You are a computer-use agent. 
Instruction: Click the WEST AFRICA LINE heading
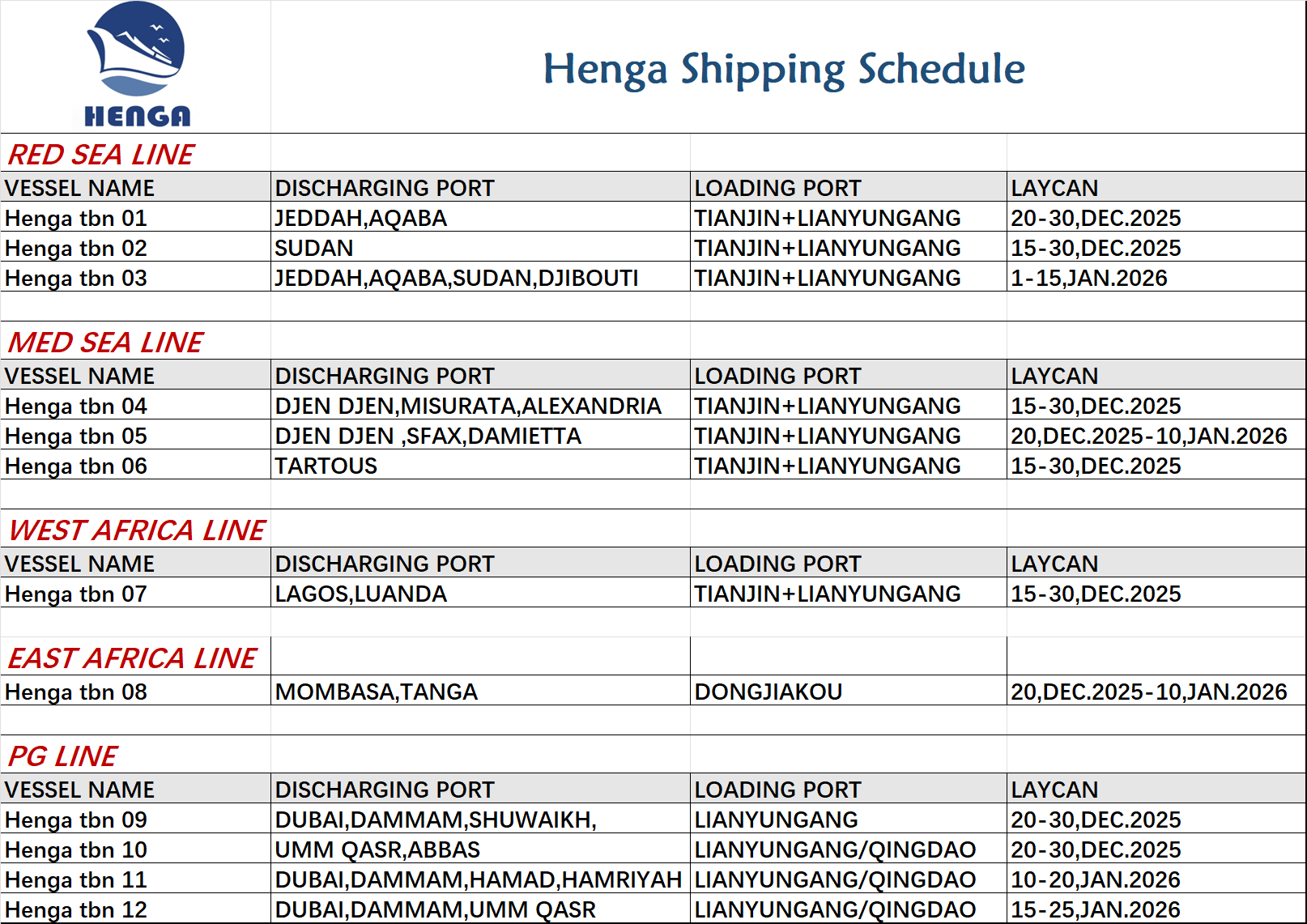[x=136, y=530]
